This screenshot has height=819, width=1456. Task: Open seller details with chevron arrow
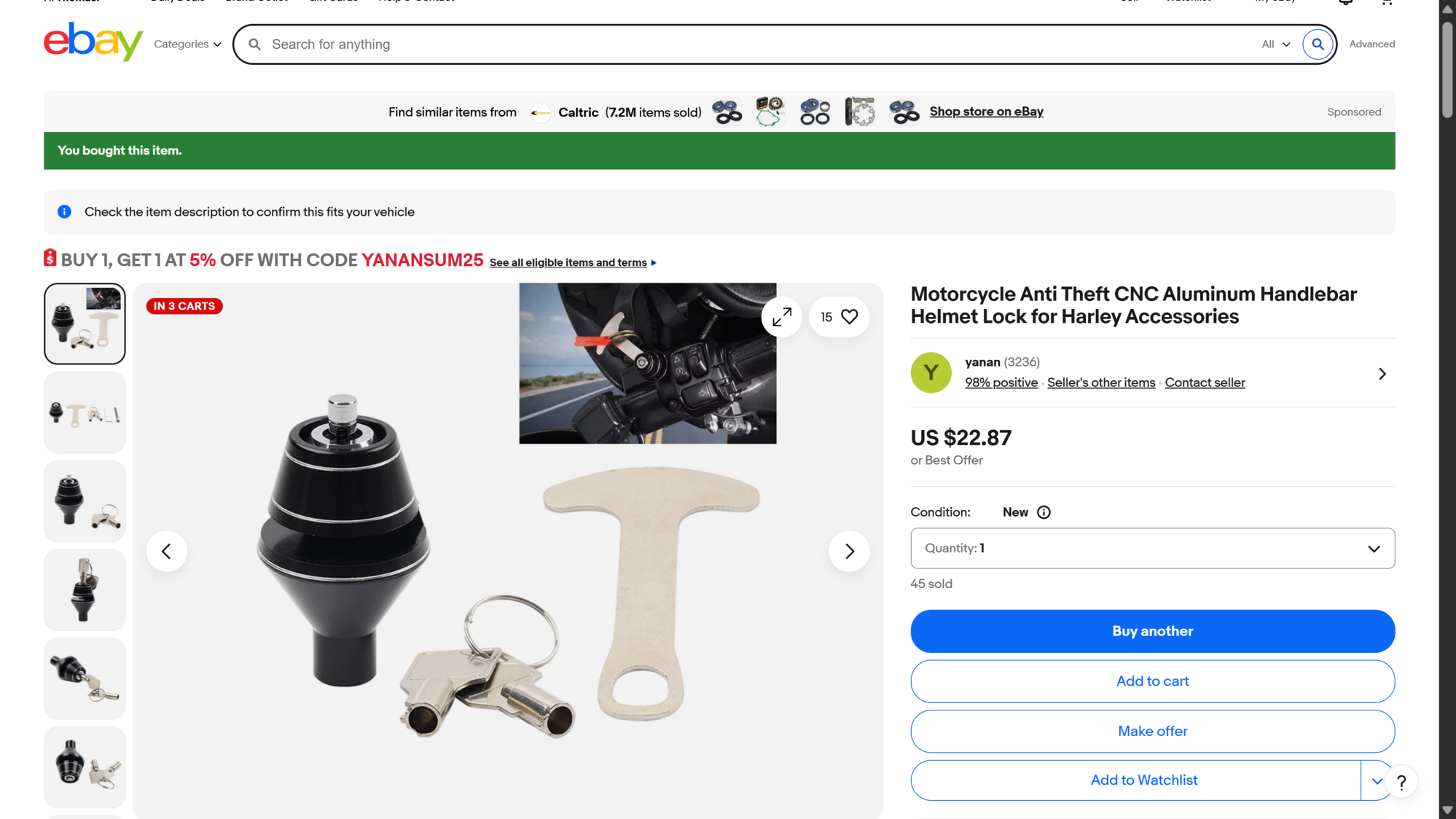1382,374
